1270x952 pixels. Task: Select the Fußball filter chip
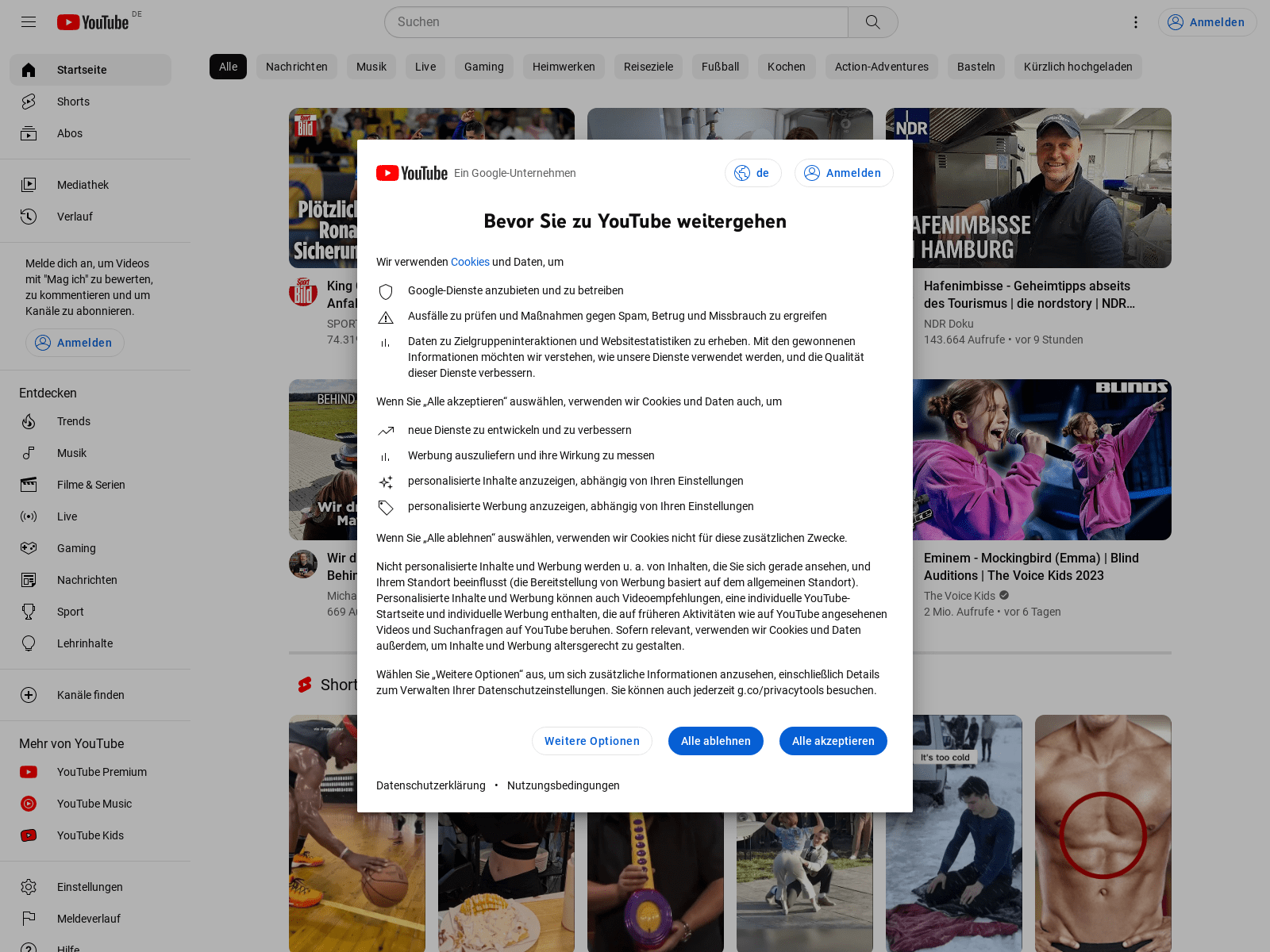click(x=720, y=67)
